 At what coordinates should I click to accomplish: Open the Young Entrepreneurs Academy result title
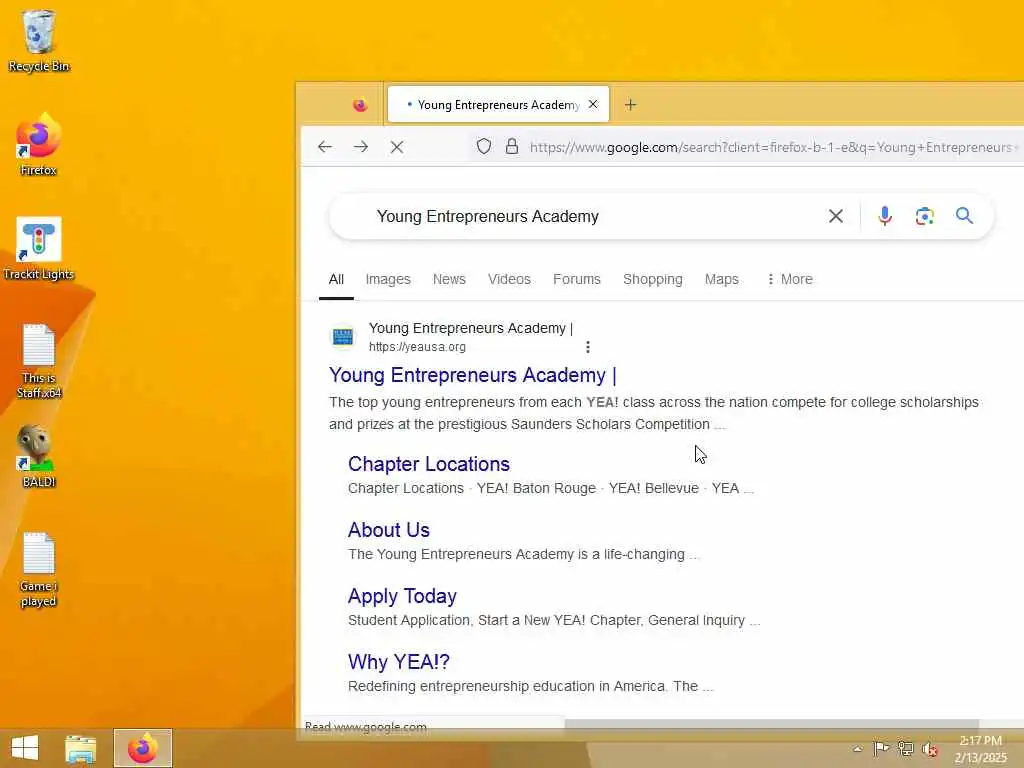[x=473, y=376]
